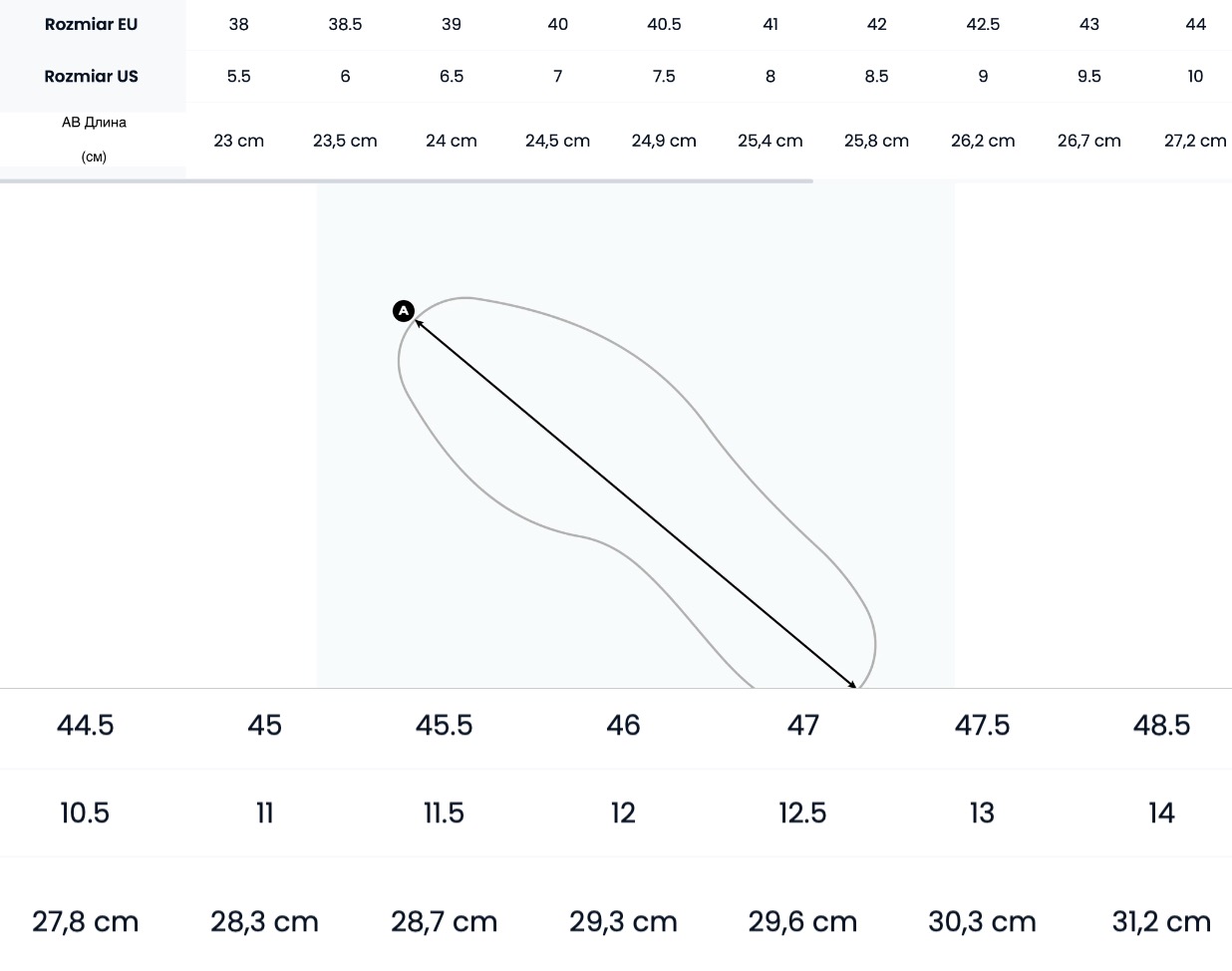This screenshot has height=971, width=1232.
Task: Click the Rozmiar US row header
Action: [92, 77]
